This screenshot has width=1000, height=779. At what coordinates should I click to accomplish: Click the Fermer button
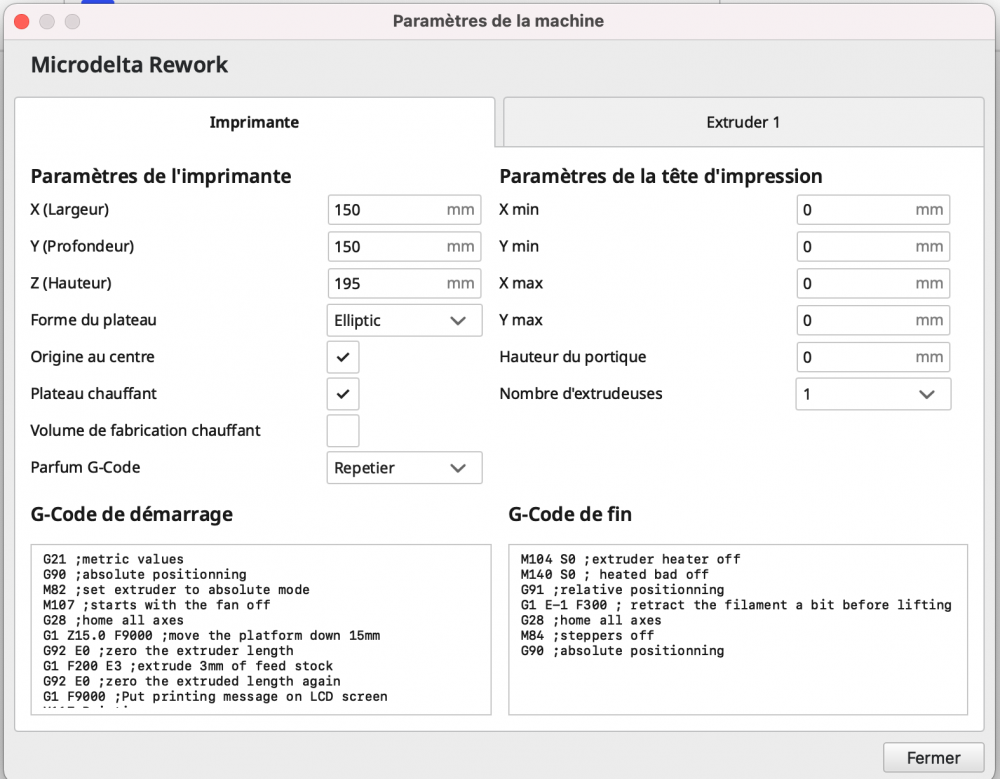pos(933,758)
